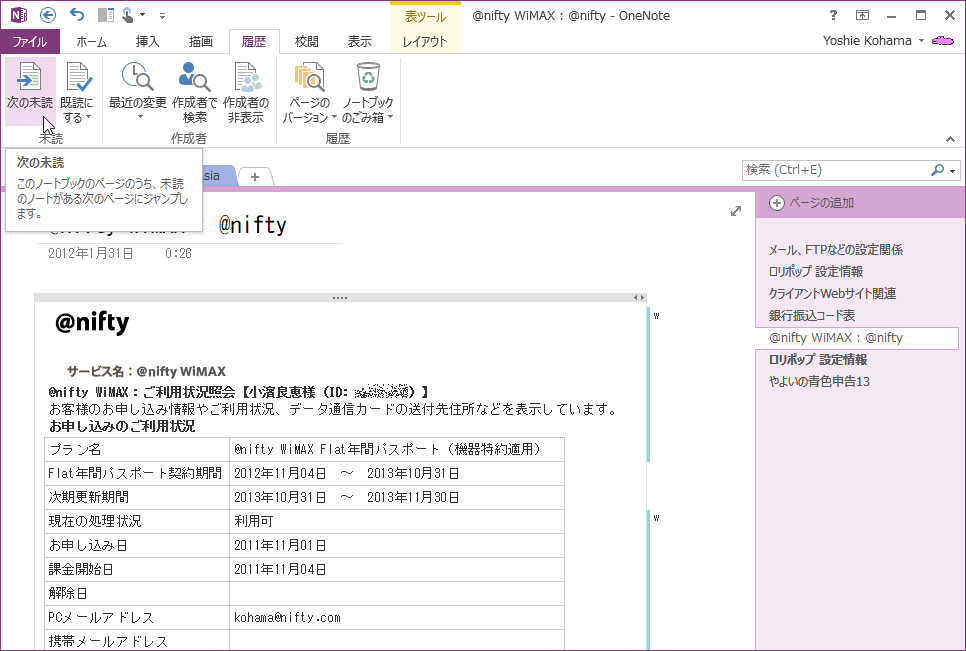Expand Quick Access Toolbar customize arrow
Viewport: 966px width, 651px height.
[x=163, y=16]
